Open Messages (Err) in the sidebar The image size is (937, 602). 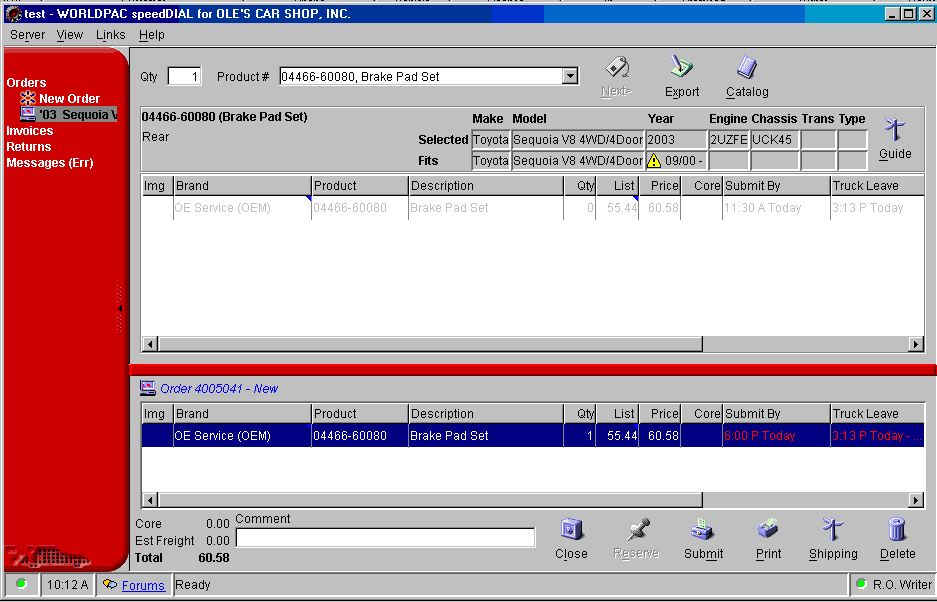coord(50,163)
